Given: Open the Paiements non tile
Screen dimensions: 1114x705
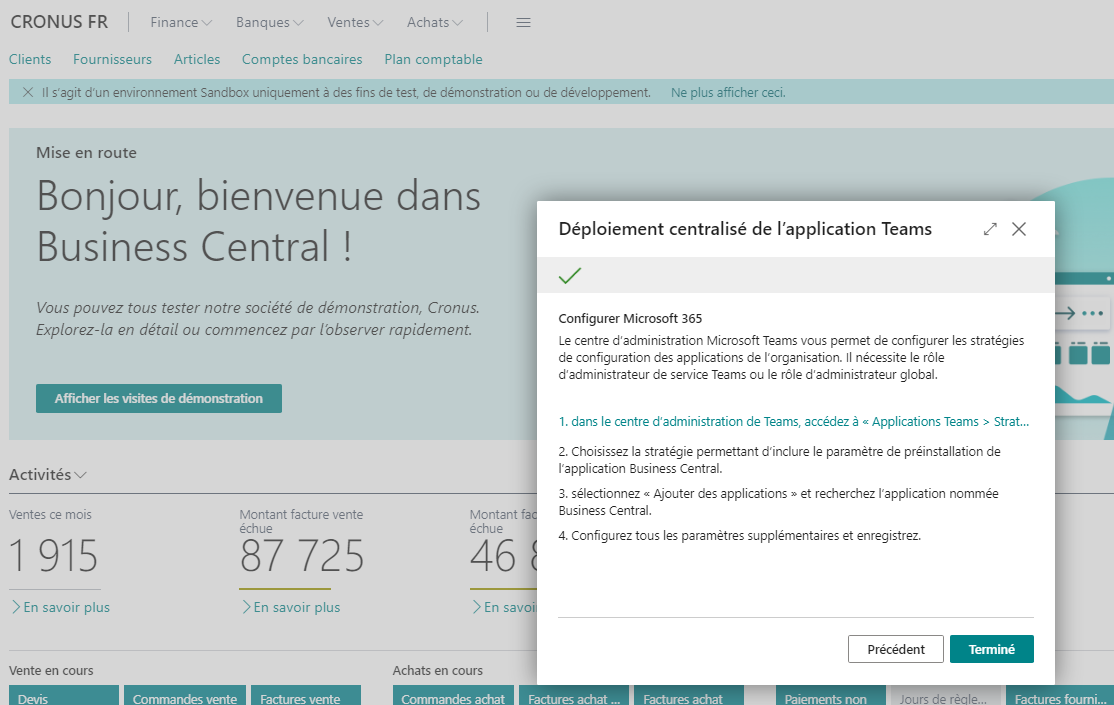Looking at the screenshot, I should pos(830,697).
